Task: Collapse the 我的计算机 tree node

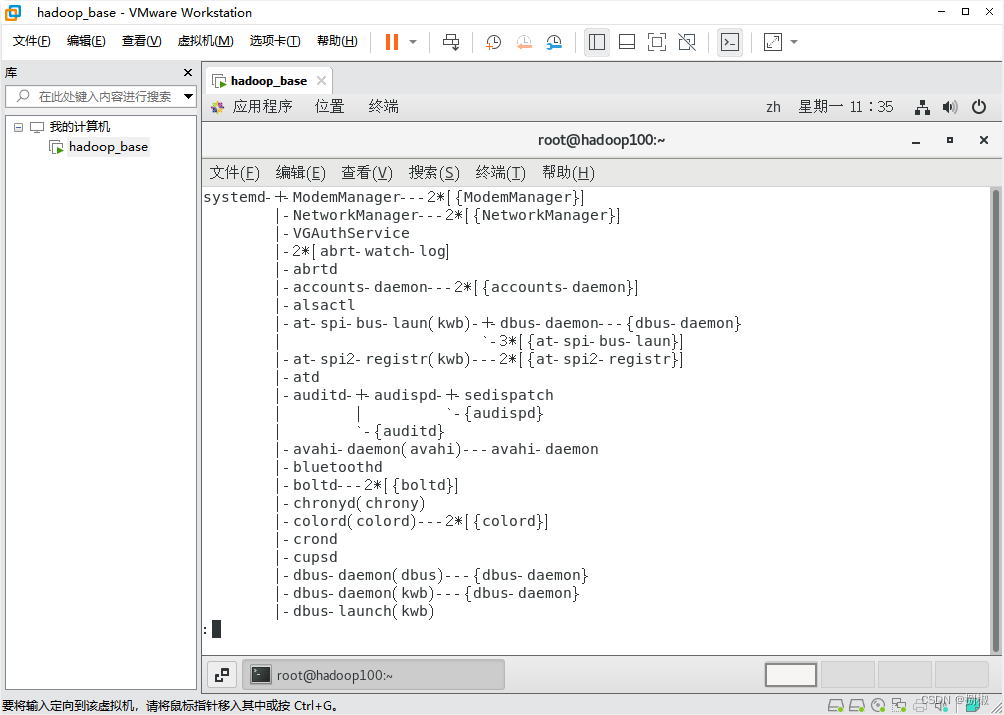Action: click(x=19, y=127)
